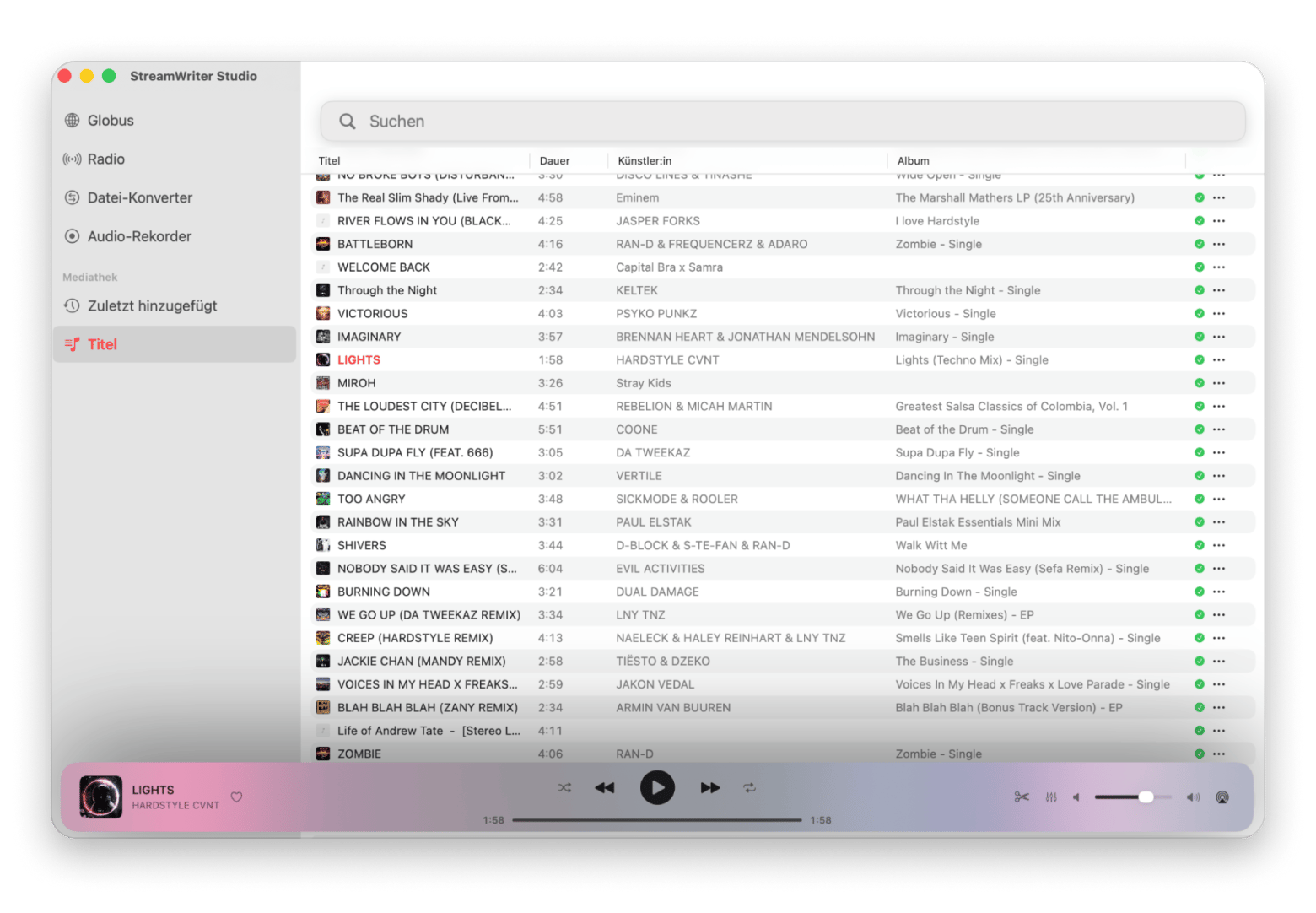This screenshot has width=1316, height=913.
Task: Open more options for The Real Slim Shady
Action: [x=1219, y=198]
